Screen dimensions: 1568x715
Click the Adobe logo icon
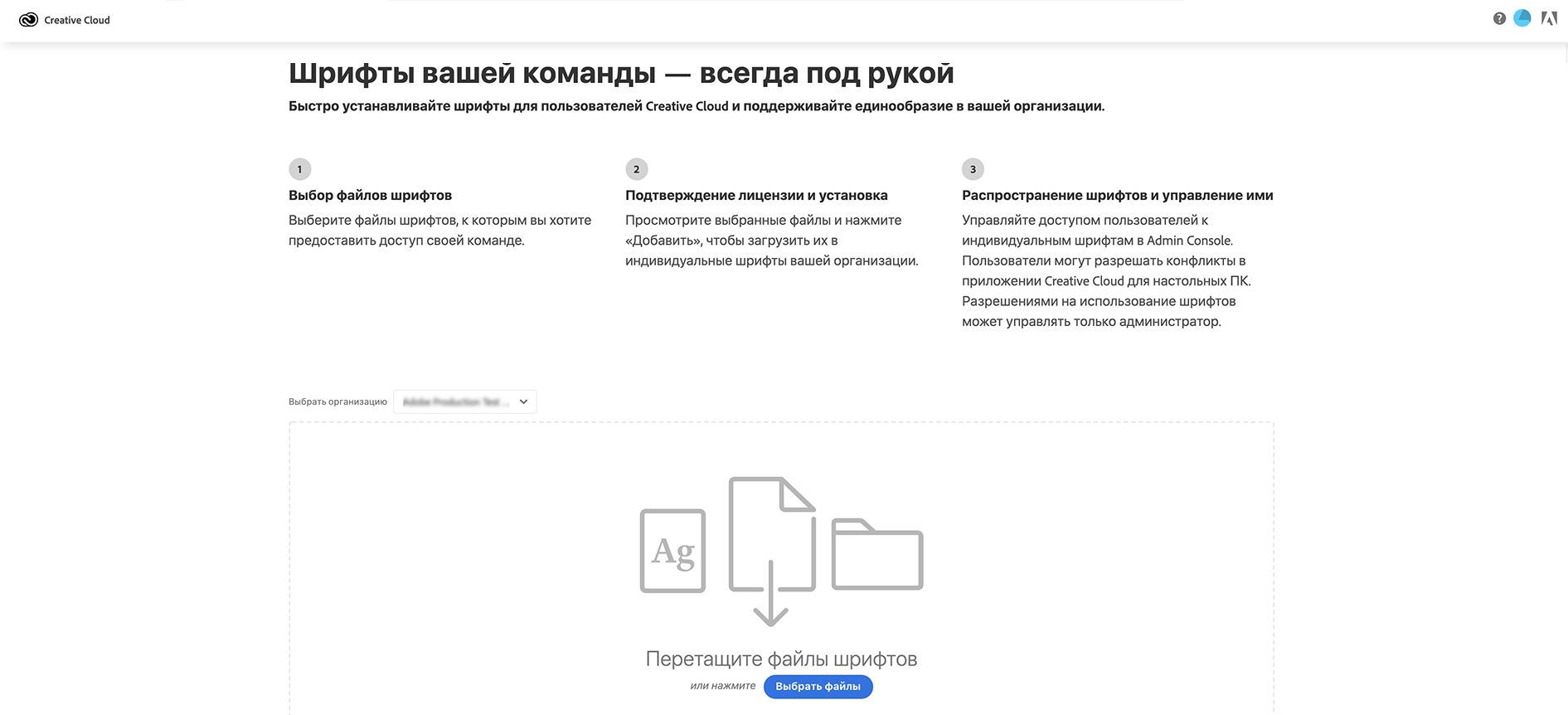click(x=1549, y=18)
